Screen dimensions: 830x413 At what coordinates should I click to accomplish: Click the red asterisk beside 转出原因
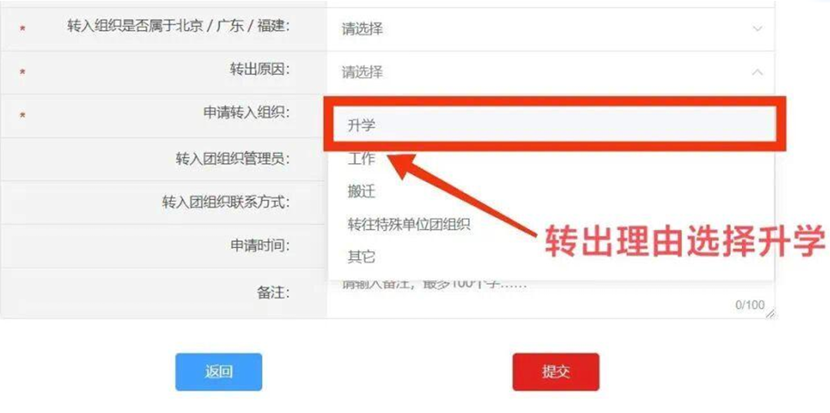pos(22,72)
